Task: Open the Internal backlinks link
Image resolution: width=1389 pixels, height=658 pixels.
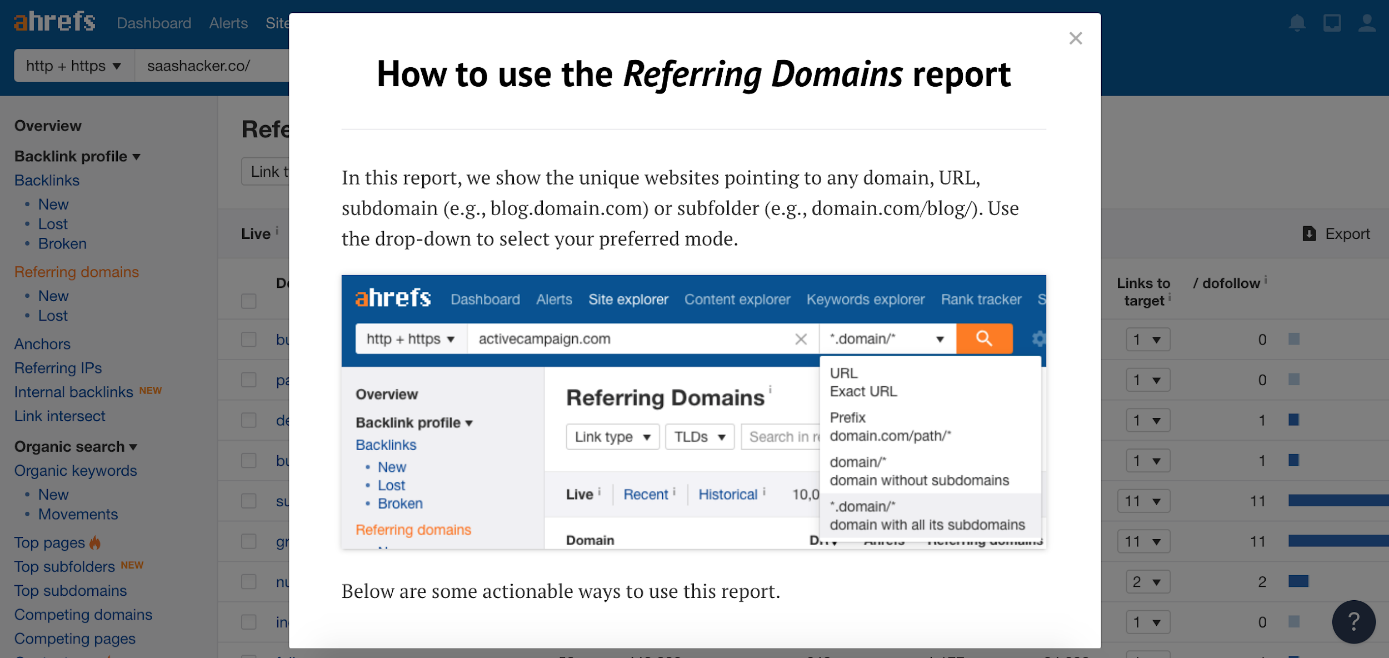Action: point(74,392)
